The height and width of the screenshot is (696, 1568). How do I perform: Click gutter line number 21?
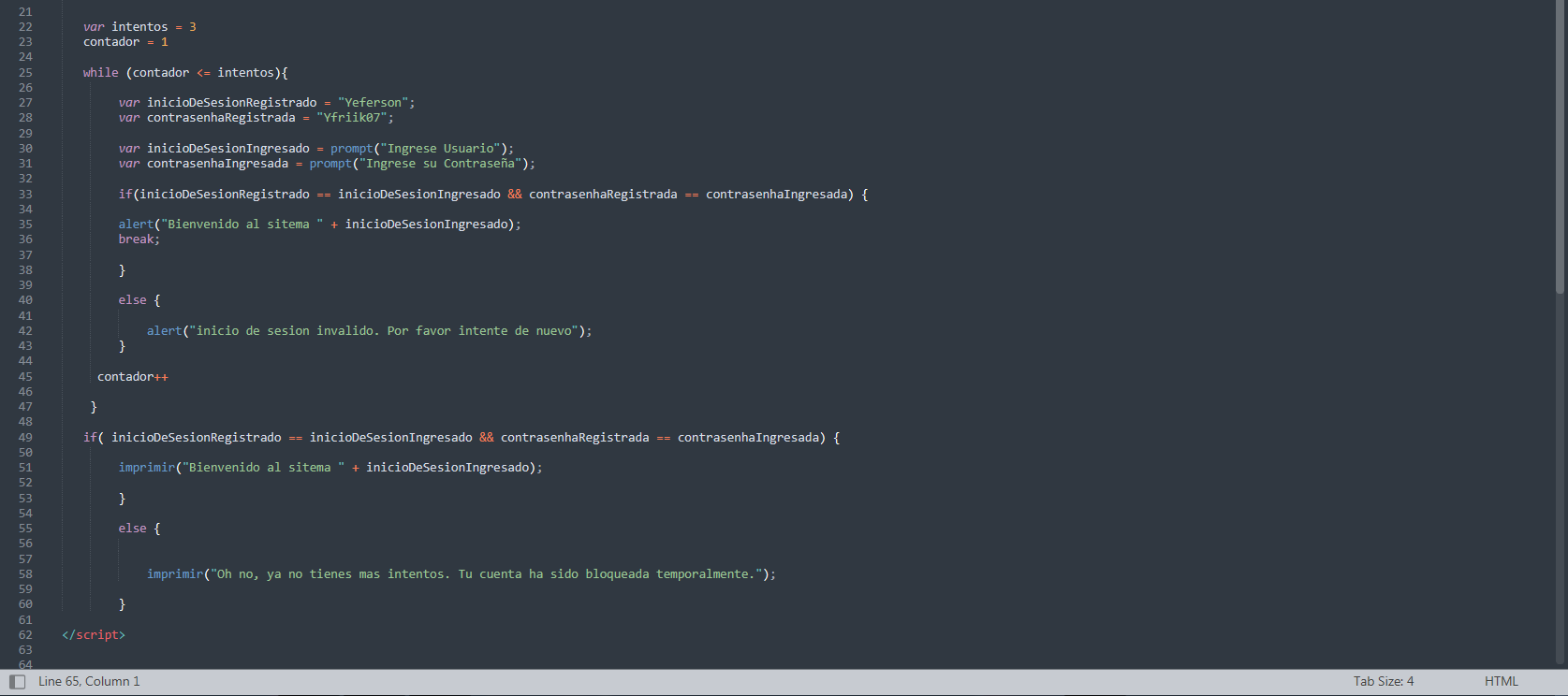[25, 12]
